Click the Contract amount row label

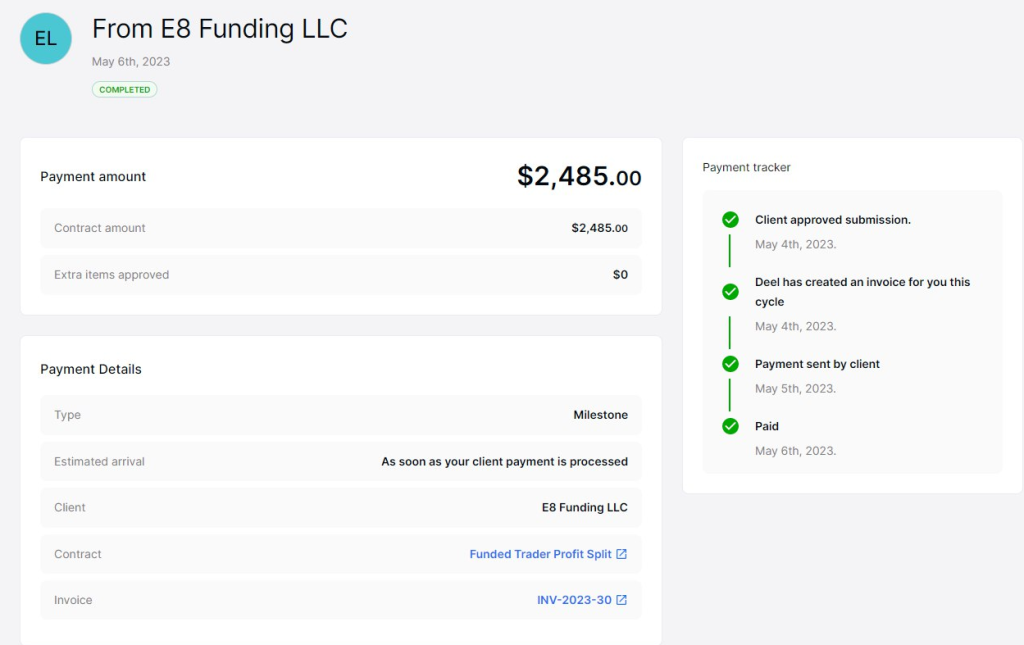tap(100, 228)
